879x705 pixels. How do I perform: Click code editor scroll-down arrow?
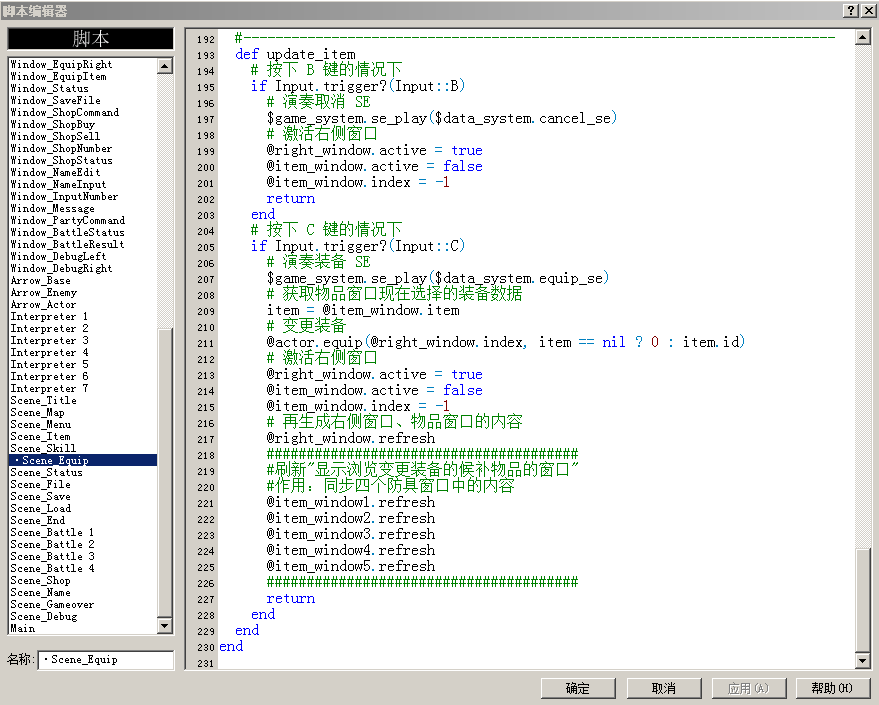pyautogui.click(x=863, y=661)
